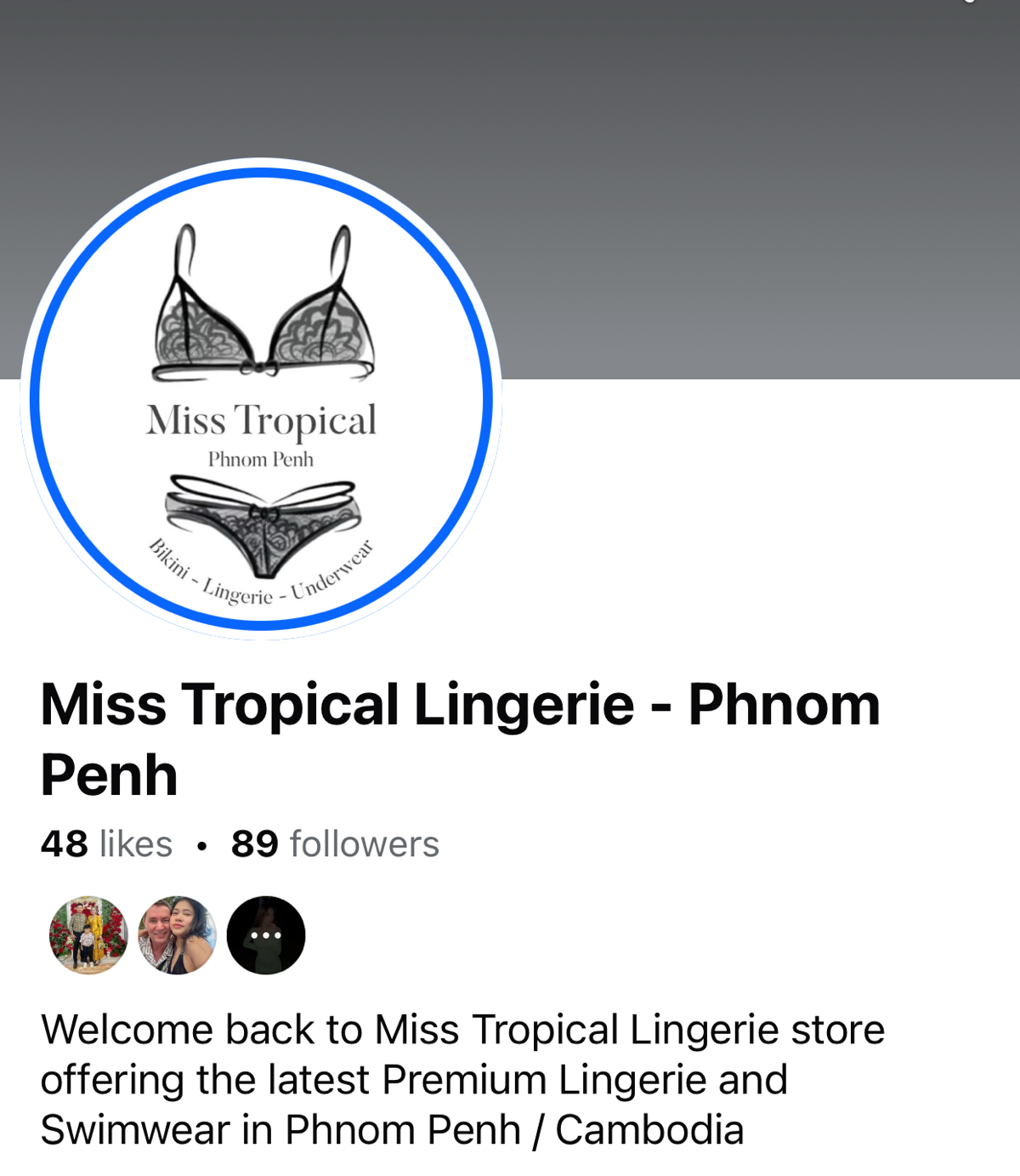Open the follower avatar showing a couple
Viewport: 1020px width, 1176px height.
[x=177, y=935]
